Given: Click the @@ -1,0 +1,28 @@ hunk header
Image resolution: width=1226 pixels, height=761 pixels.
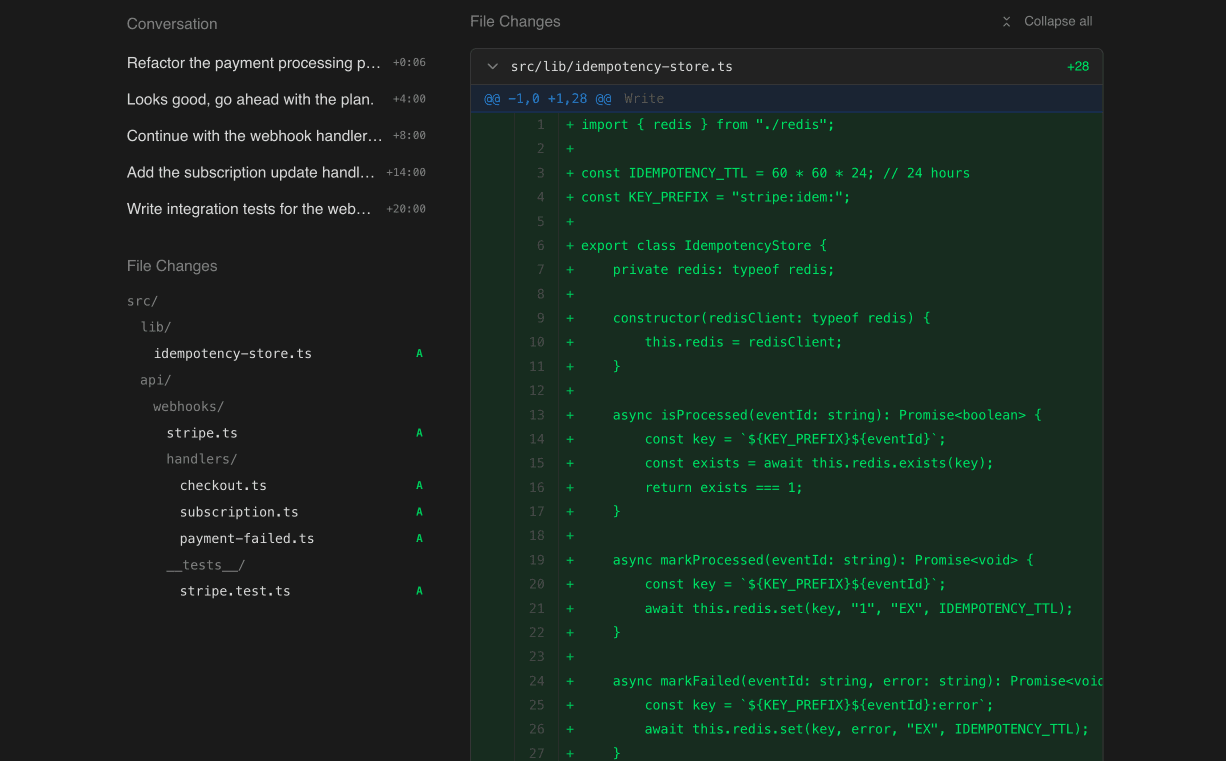Looking at the screenshot, I should [x=548, y=98].
